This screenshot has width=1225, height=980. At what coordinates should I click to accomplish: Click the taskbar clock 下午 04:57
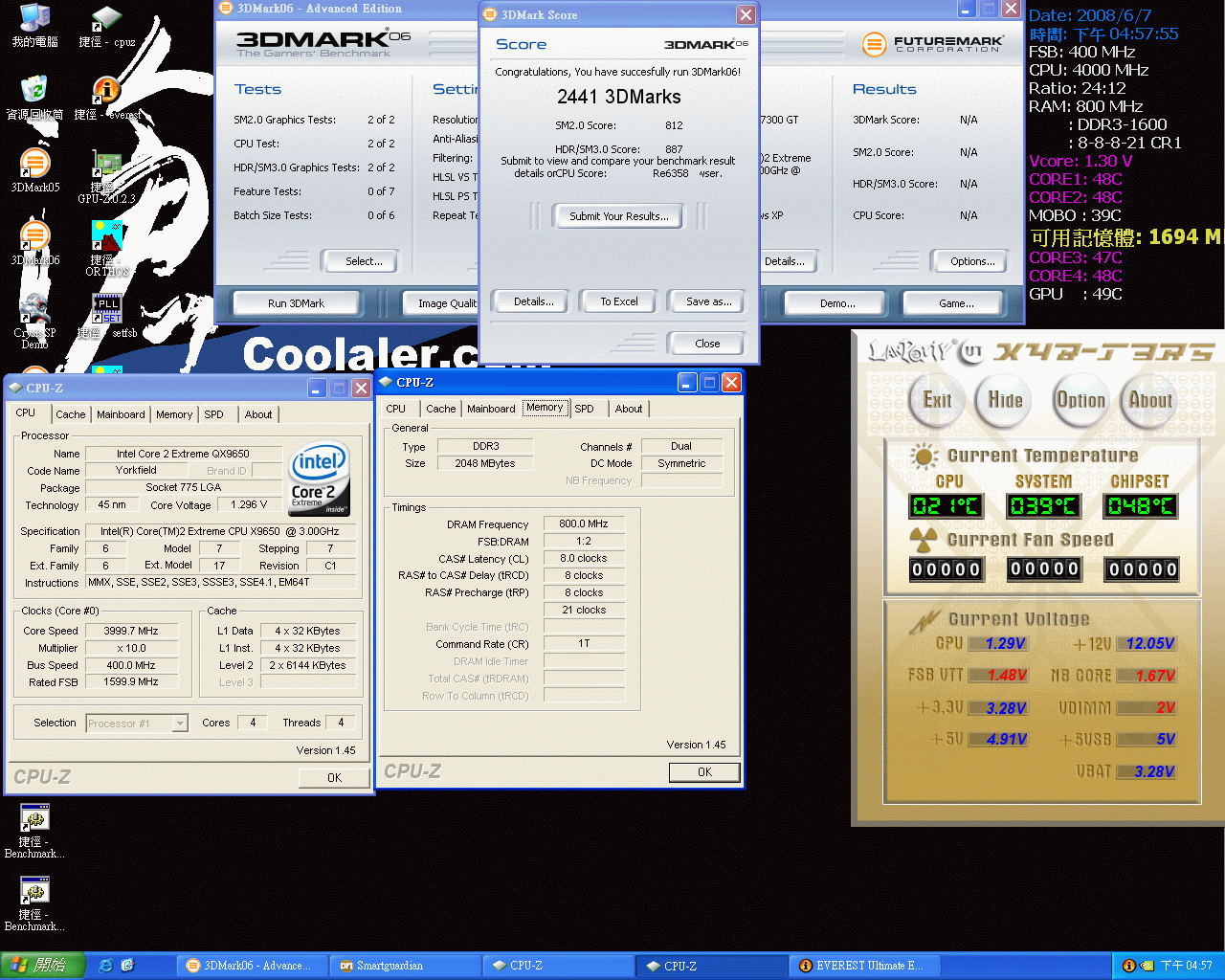tap(1186, 966)
